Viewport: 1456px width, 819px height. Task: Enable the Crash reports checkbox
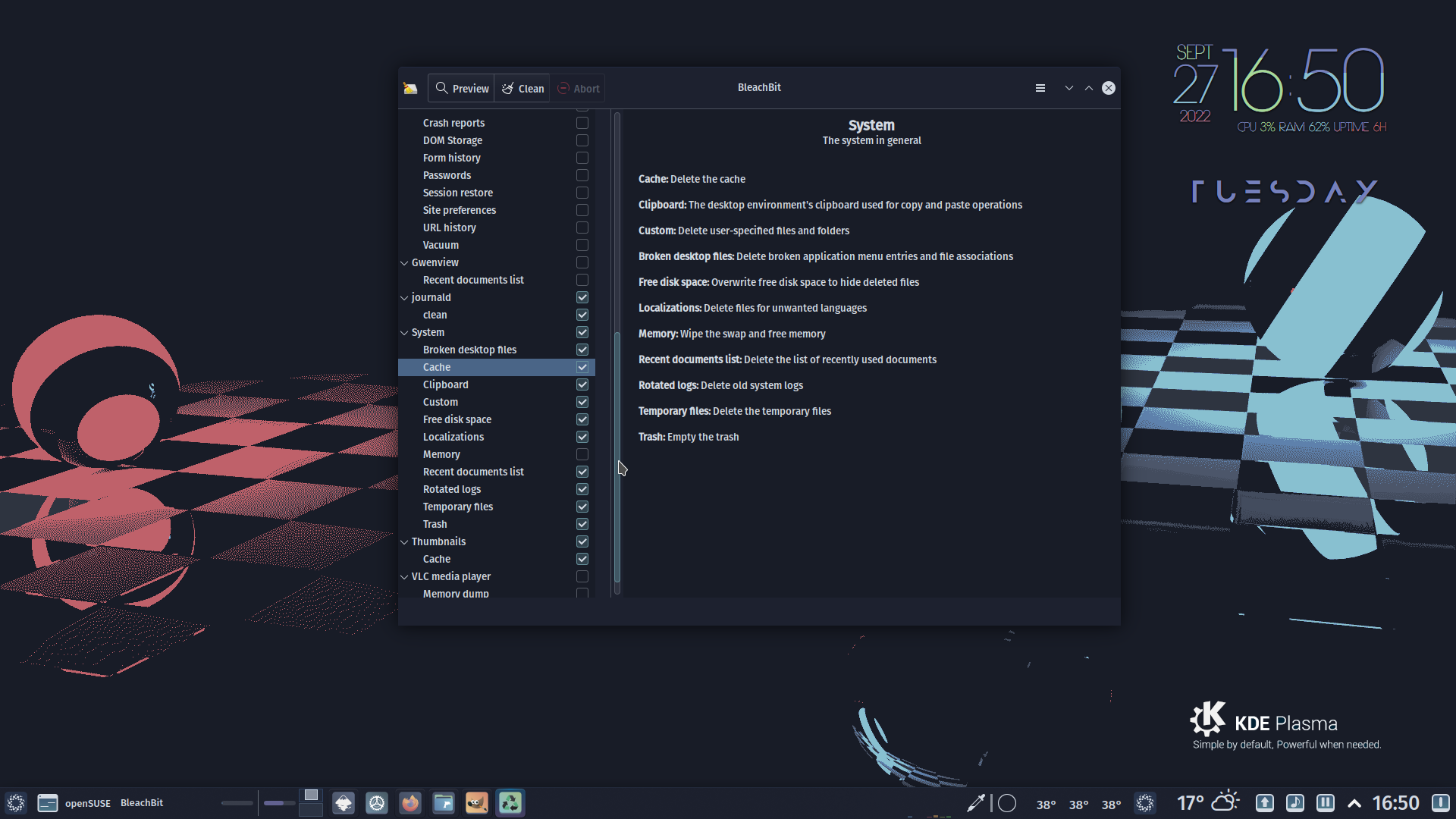point(582,123)
